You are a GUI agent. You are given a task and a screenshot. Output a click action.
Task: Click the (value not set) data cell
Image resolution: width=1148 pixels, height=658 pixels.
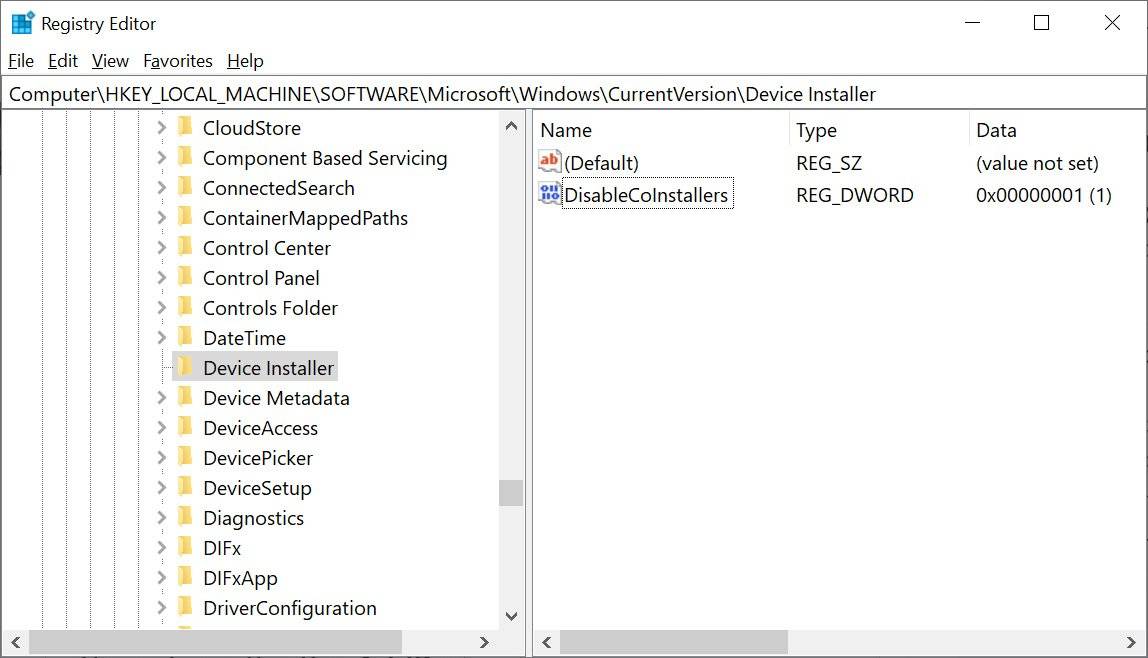[x=1037, y=162]
